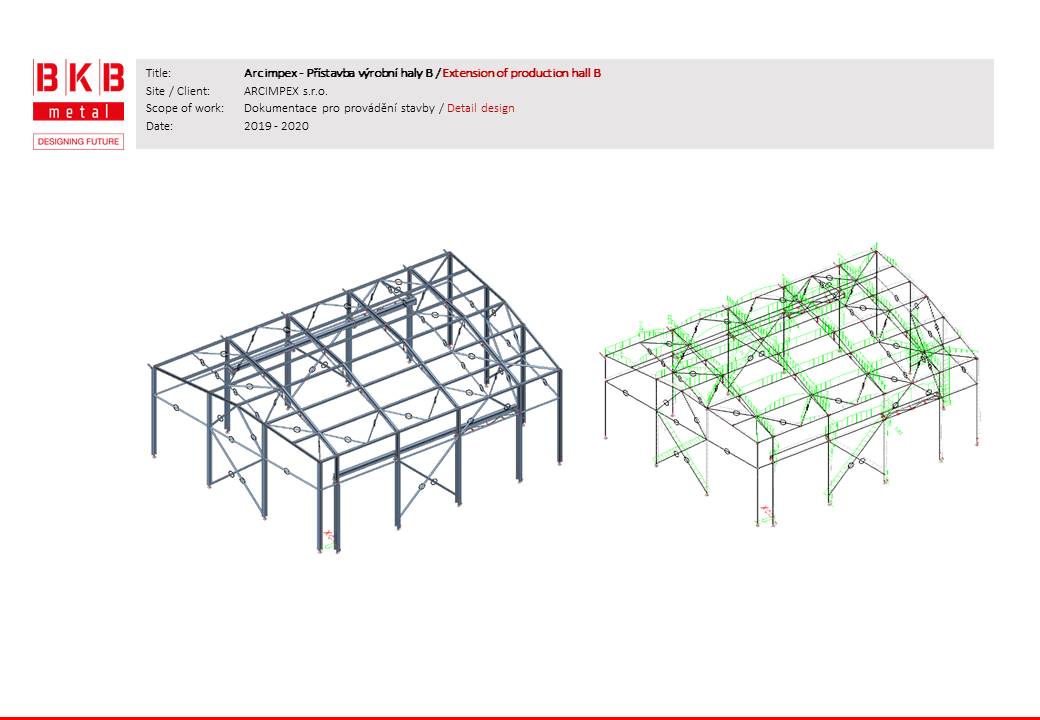Click the red "metal" bar of the logo
This screenshot has height=720, width=1040.
point(79,111)
